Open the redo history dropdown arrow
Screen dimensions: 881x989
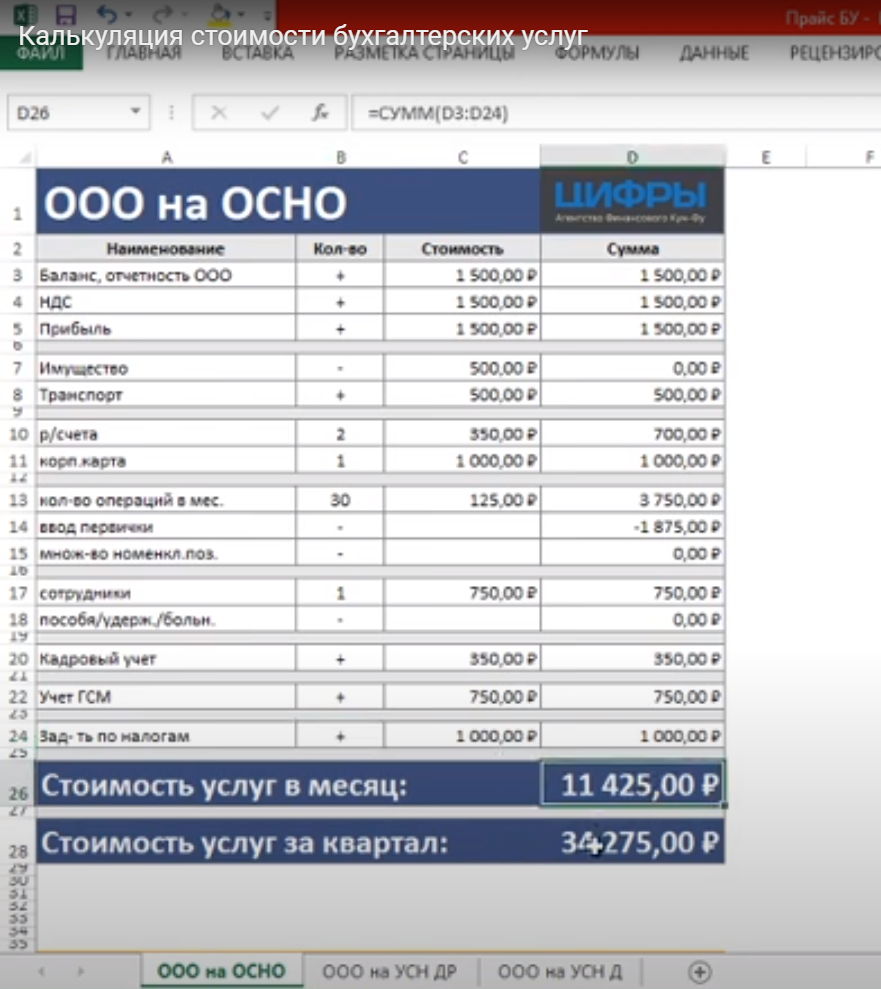(x=184, y=14)
